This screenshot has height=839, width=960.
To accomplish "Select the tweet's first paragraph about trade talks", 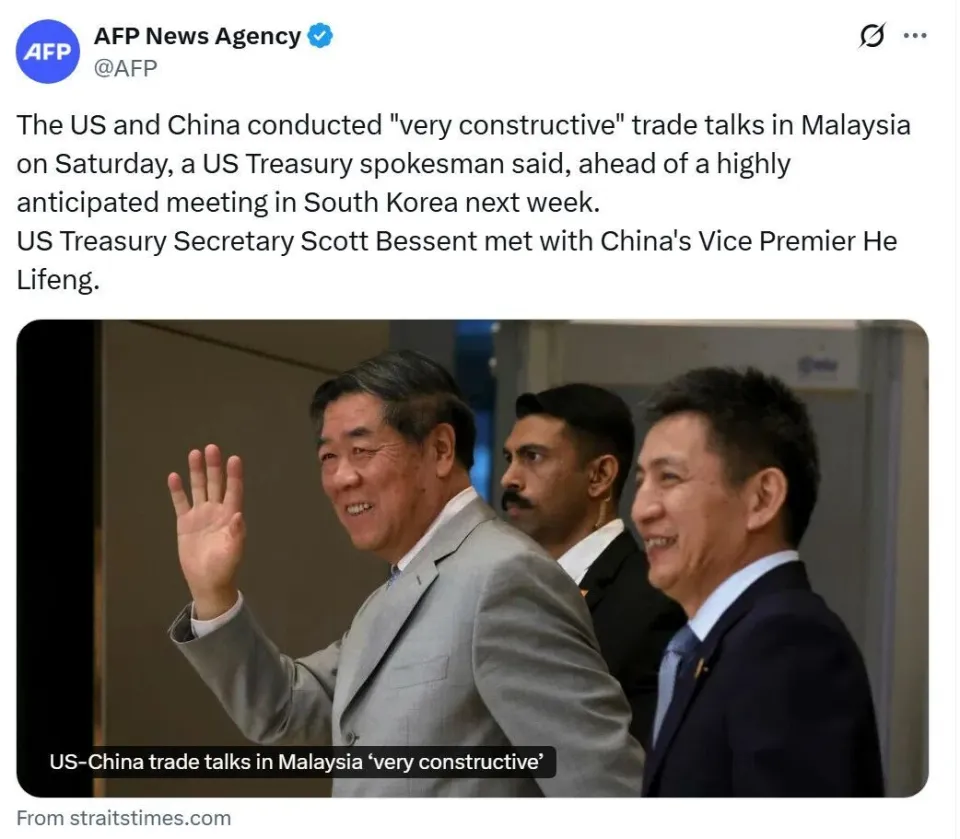I will click(463, 164).
